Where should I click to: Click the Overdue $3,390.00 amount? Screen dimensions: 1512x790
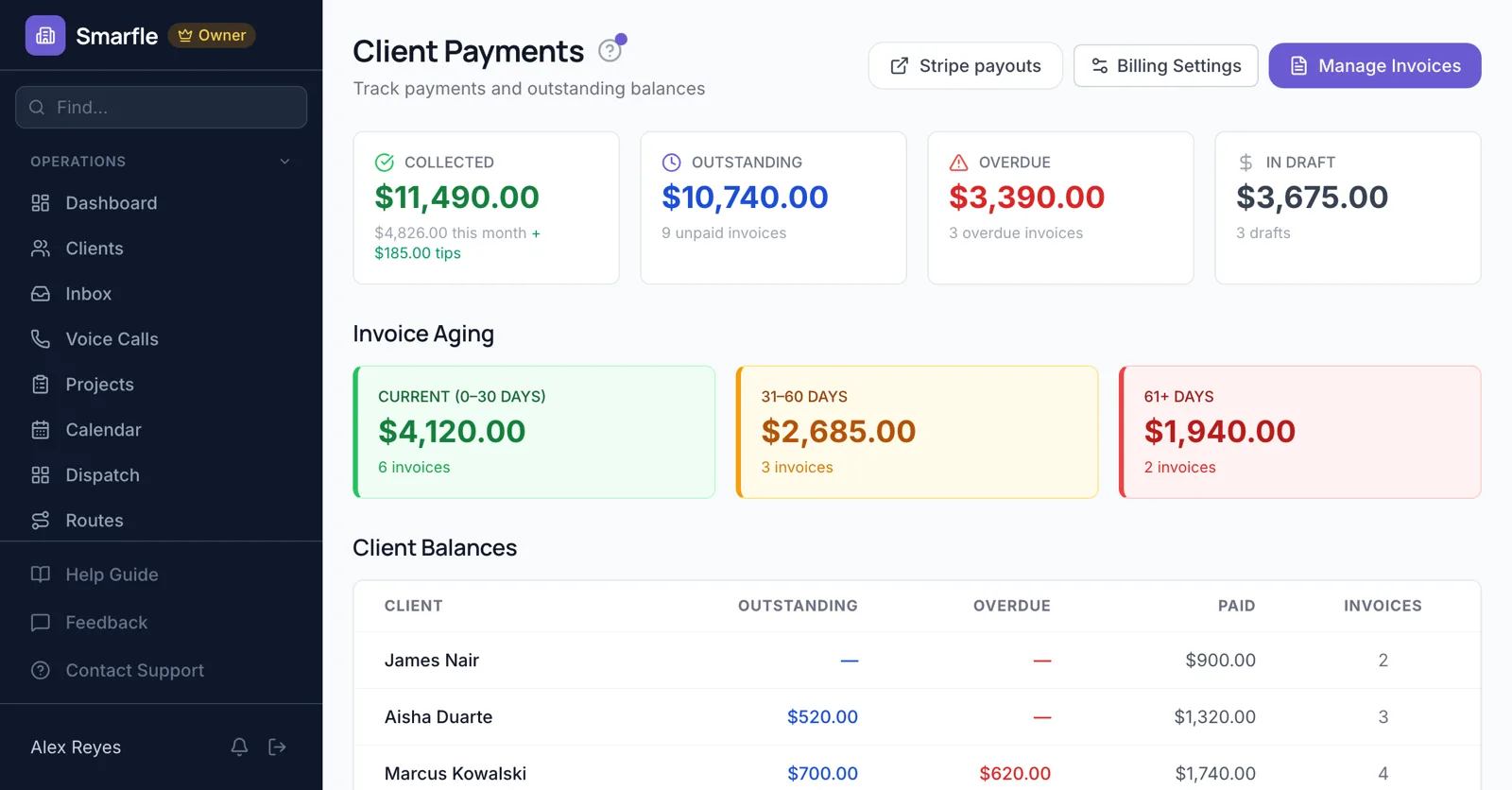click(x=1027, y=197)
